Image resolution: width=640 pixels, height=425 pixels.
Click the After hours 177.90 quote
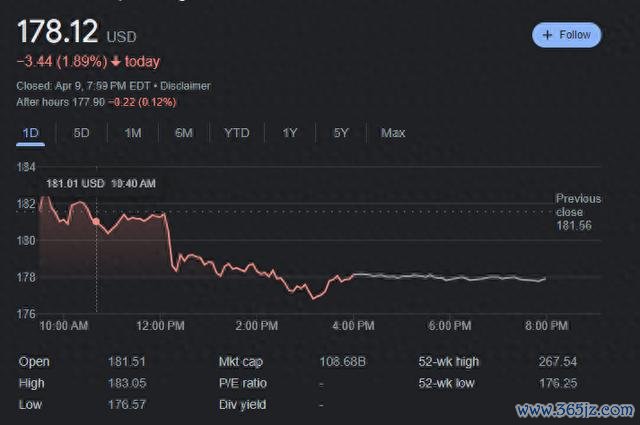coord(96,101)
